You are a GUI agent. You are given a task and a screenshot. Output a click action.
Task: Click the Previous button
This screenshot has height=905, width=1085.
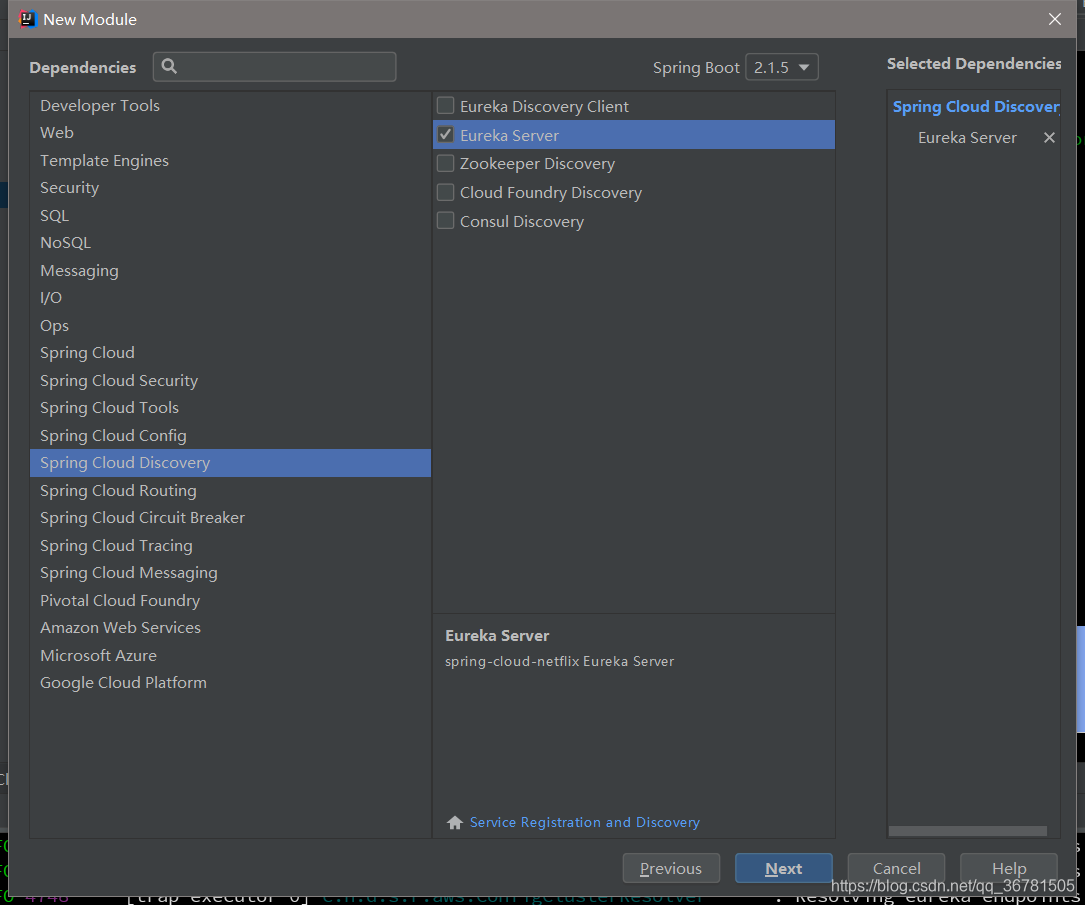click(671, 868)
